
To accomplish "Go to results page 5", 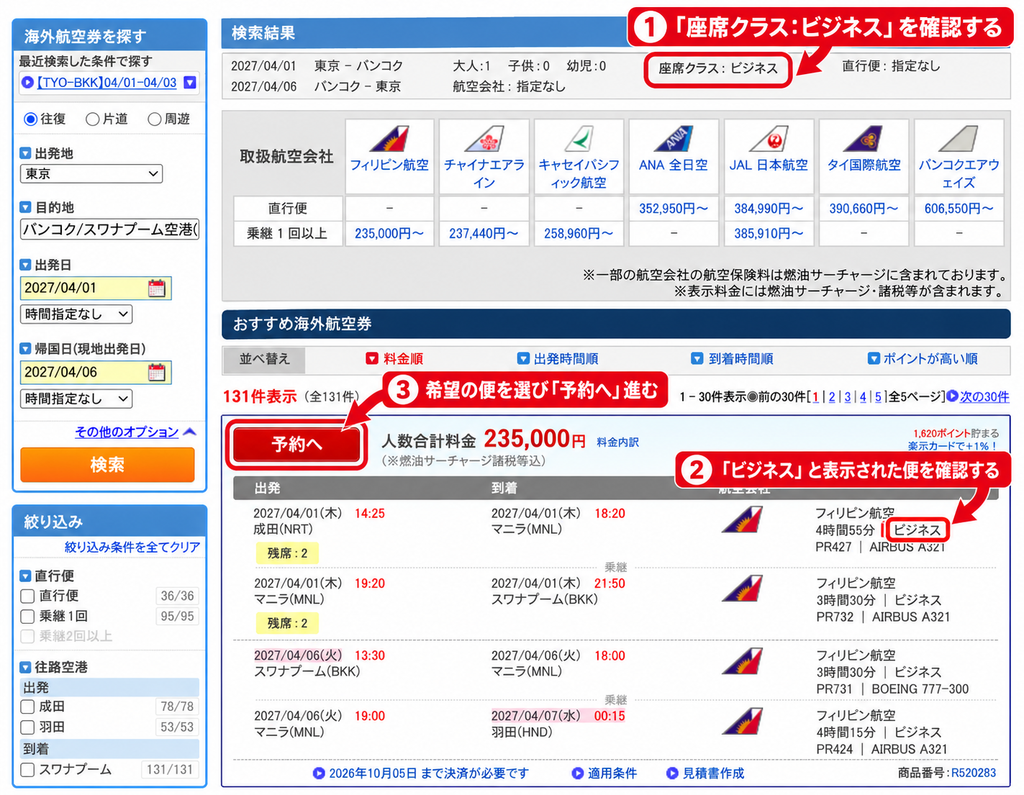I will [x=878, y=397].
